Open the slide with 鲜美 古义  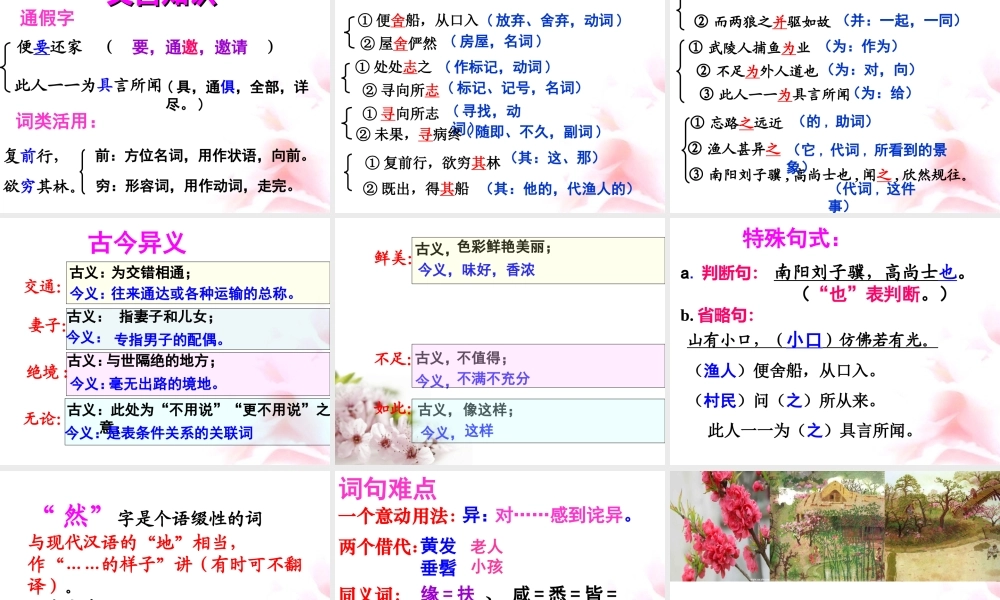pyautogui.click(x=500, y=341)
